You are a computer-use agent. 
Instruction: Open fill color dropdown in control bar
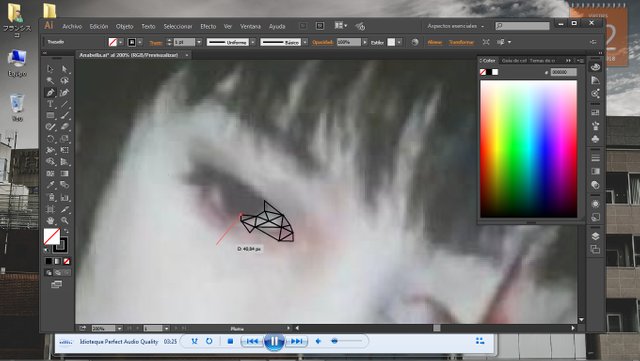pyautogui.click(x=121, y=42)
